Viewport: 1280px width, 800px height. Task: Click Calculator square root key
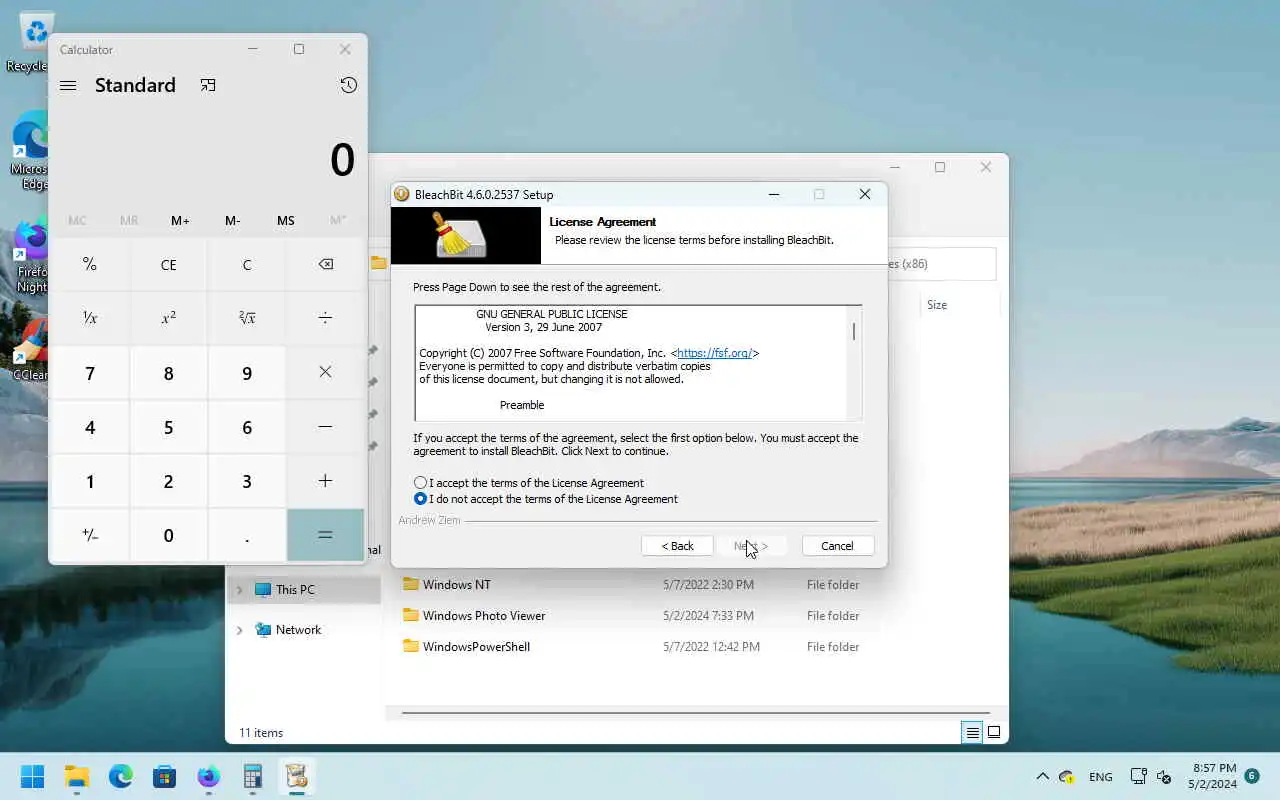point(247,318)
